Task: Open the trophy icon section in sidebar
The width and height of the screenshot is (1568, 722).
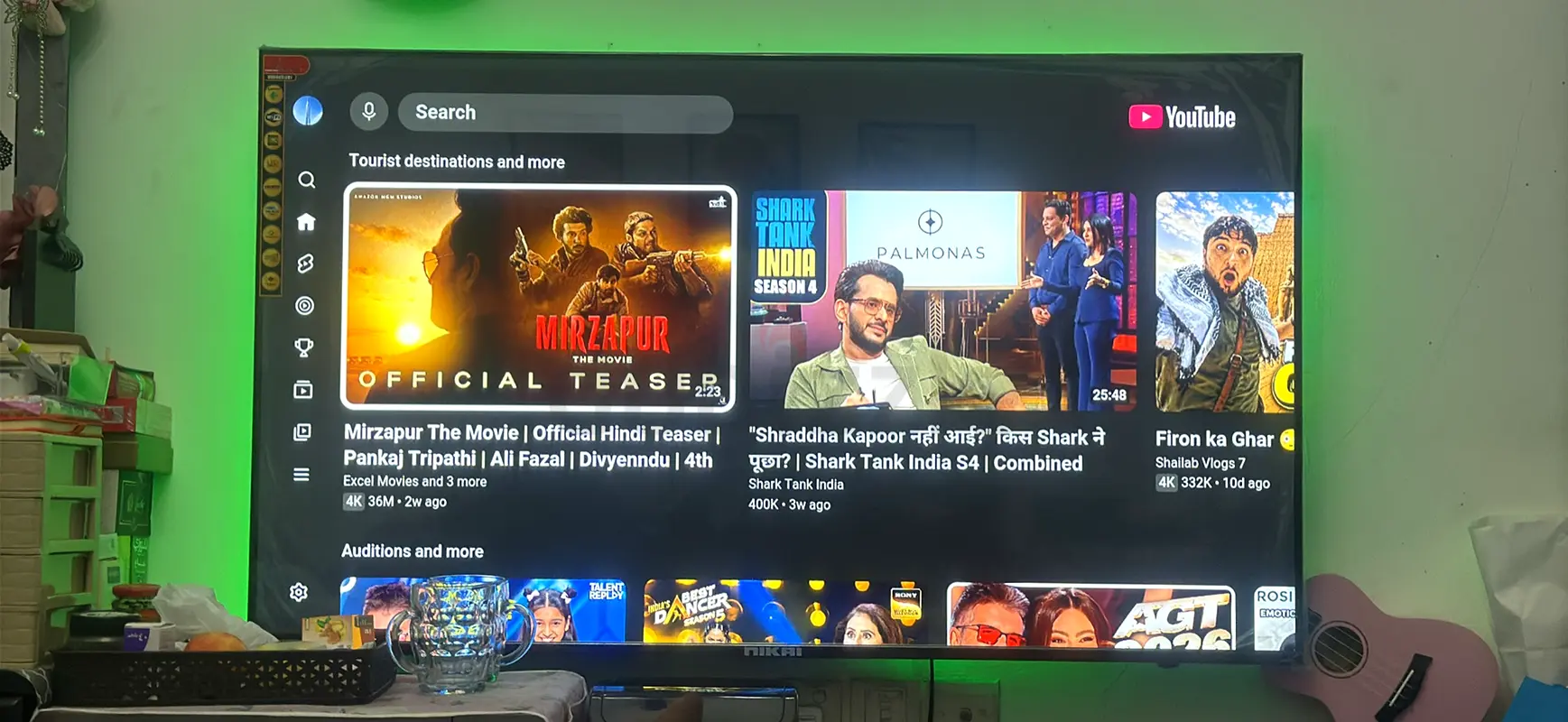Action: (x=304, y=347)
